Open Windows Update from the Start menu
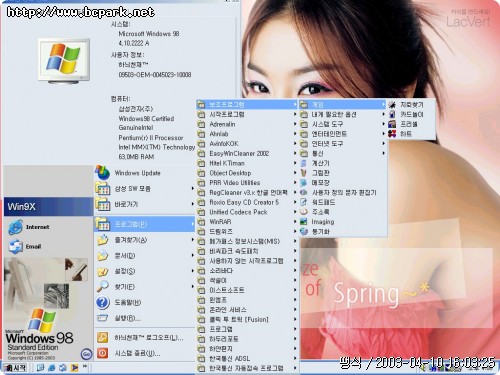500x375 pixels. pyautogui.click(x=144, y=173)
